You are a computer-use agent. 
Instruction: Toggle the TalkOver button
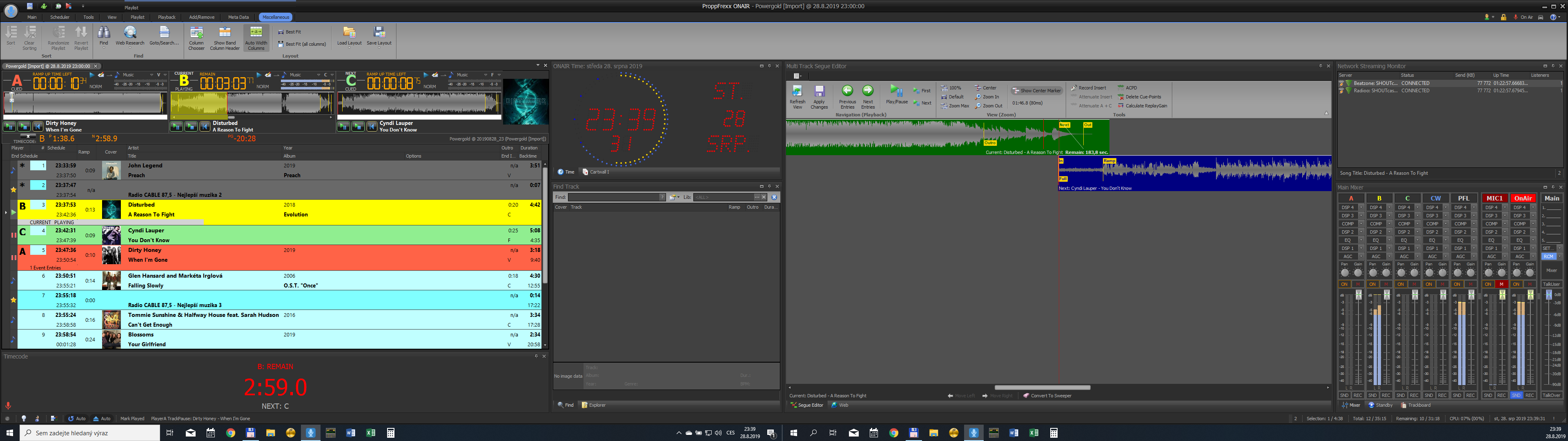1552,395
